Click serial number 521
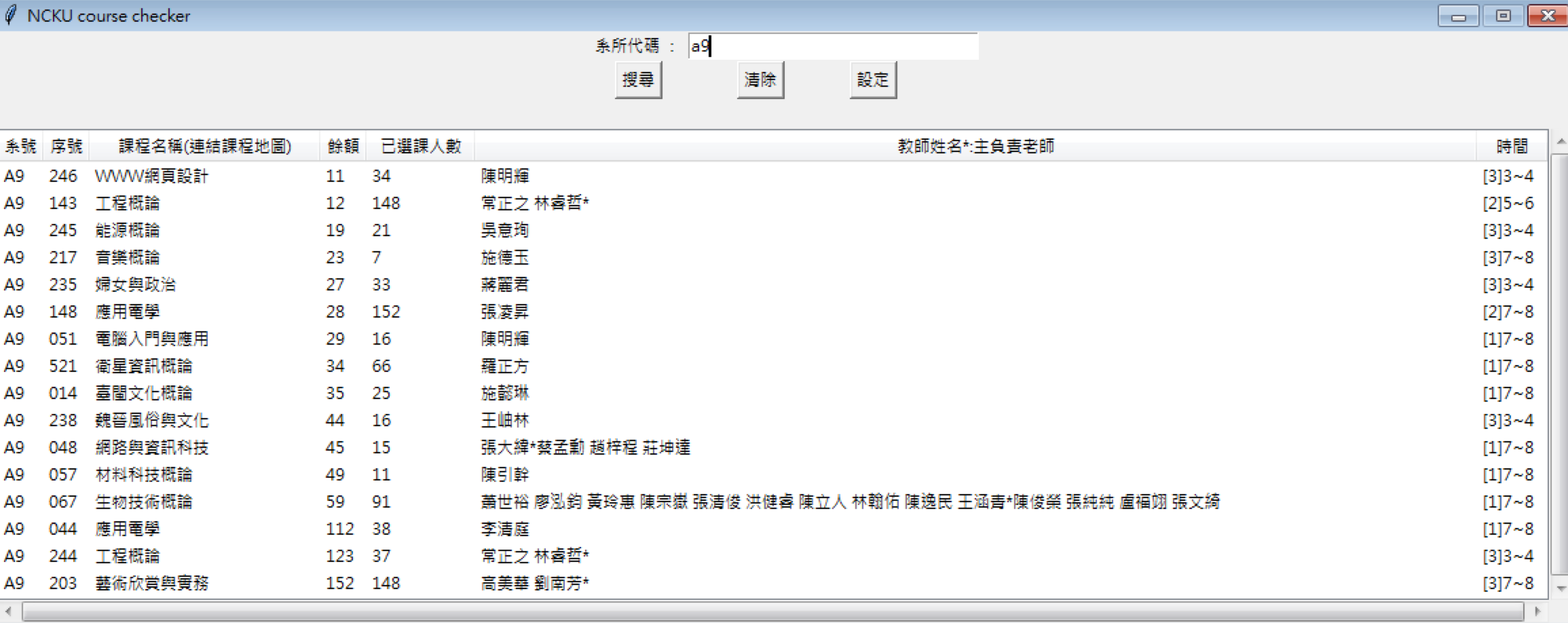 click(62, 366)
